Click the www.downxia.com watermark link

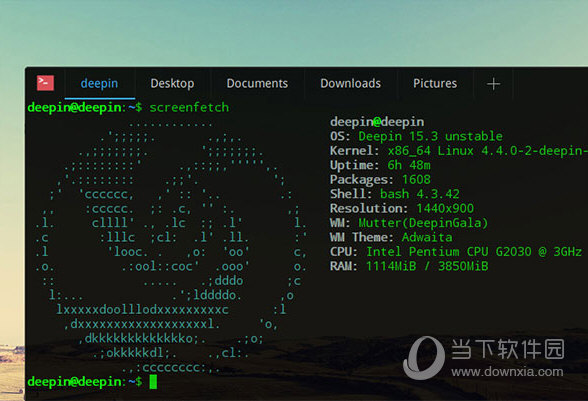tap(507, 372)
